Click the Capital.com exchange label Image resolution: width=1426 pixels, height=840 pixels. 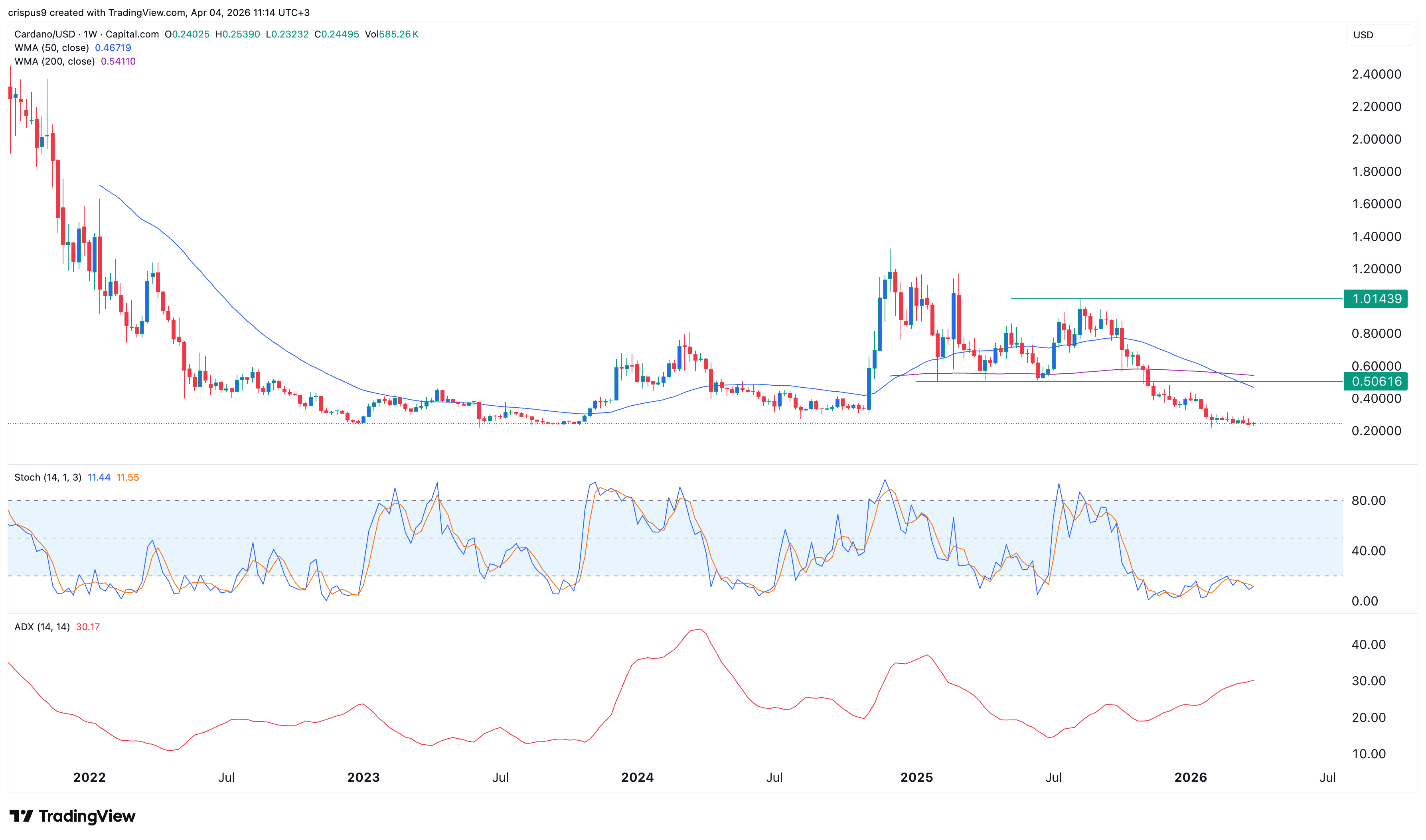pos(134,34)
